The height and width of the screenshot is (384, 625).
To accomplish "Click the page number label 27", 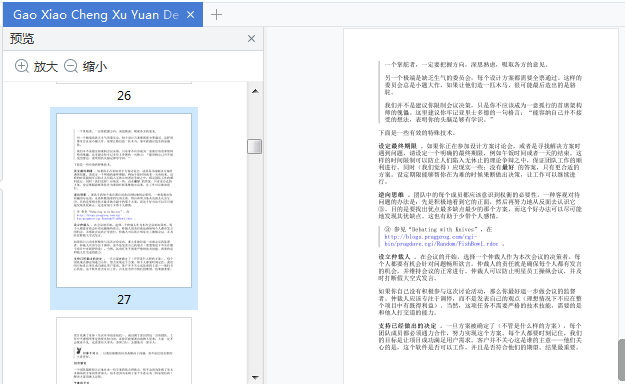I will tap(124, 299).
